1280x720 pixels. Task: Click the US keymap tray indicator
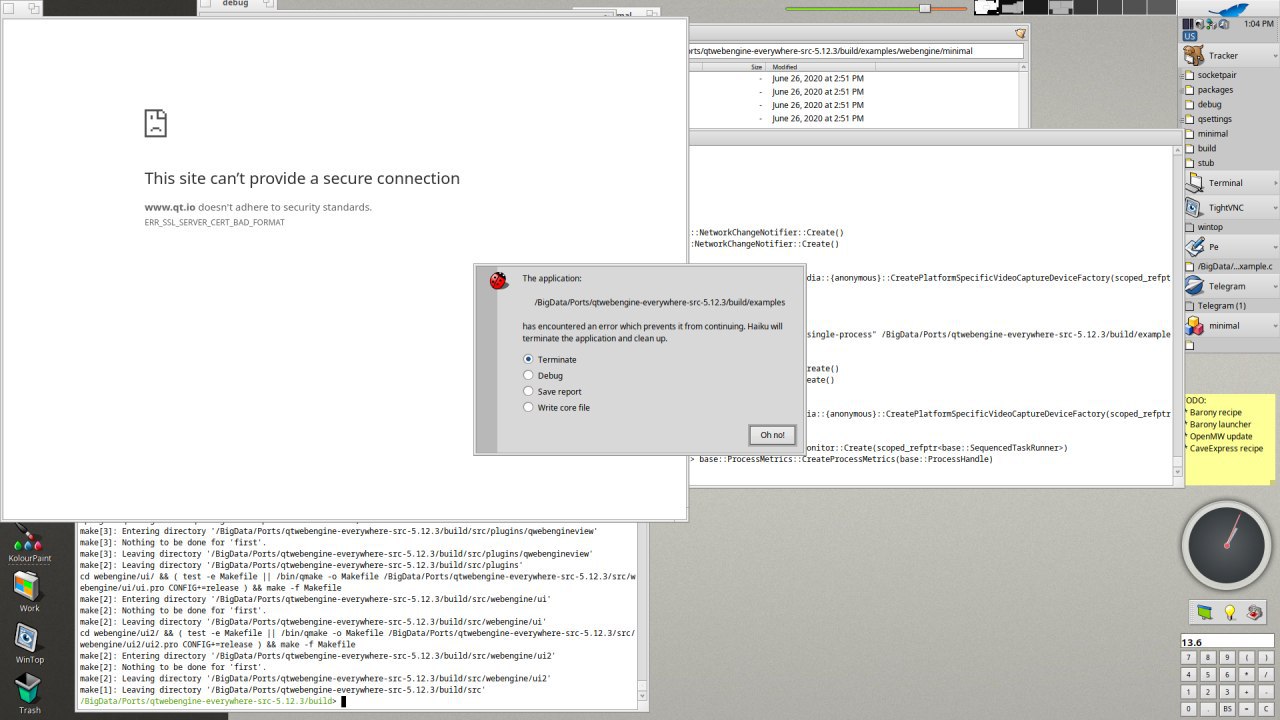click(x=1190, y=36)
